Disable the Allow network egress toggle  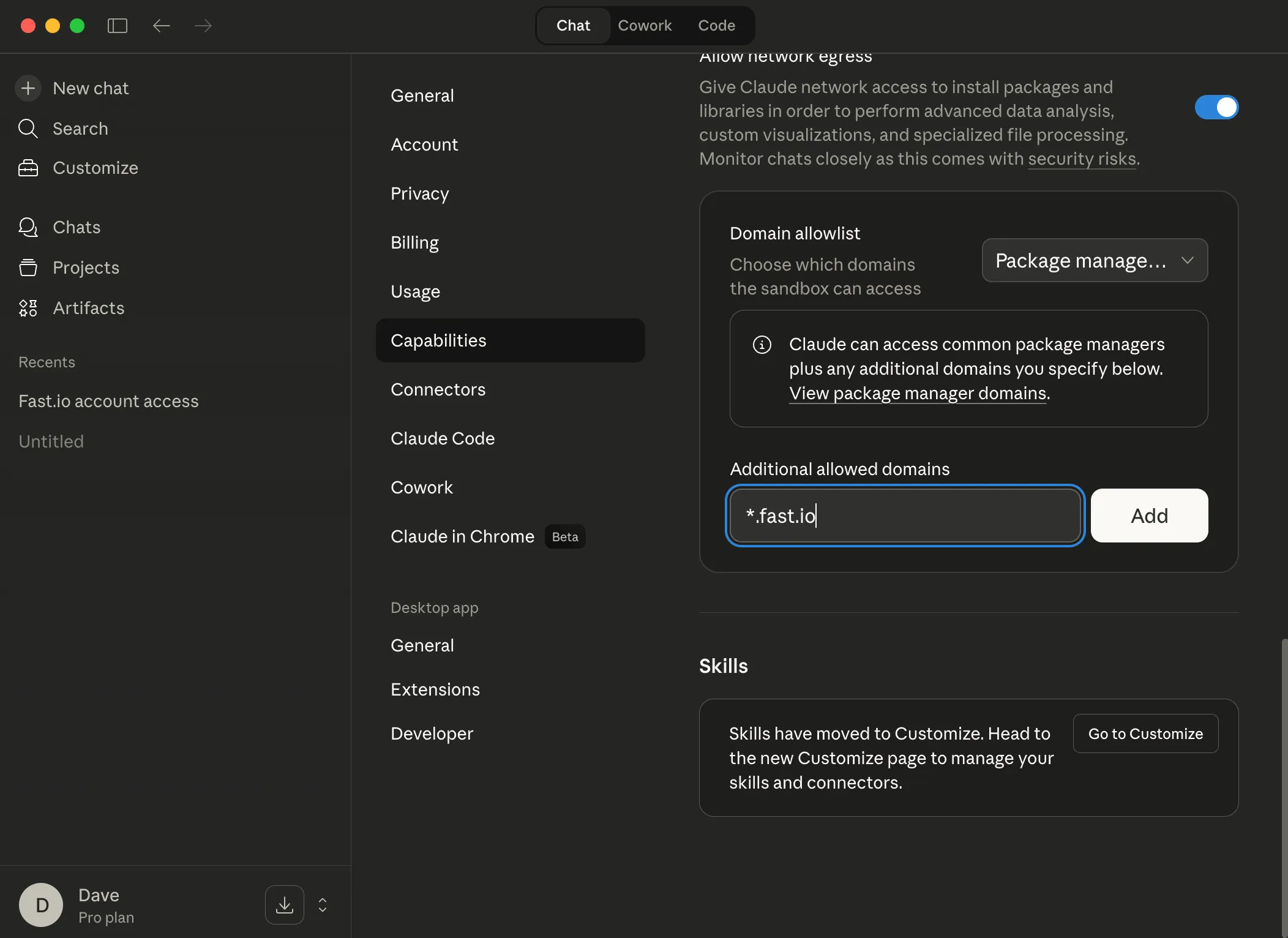click(1216, 107)
